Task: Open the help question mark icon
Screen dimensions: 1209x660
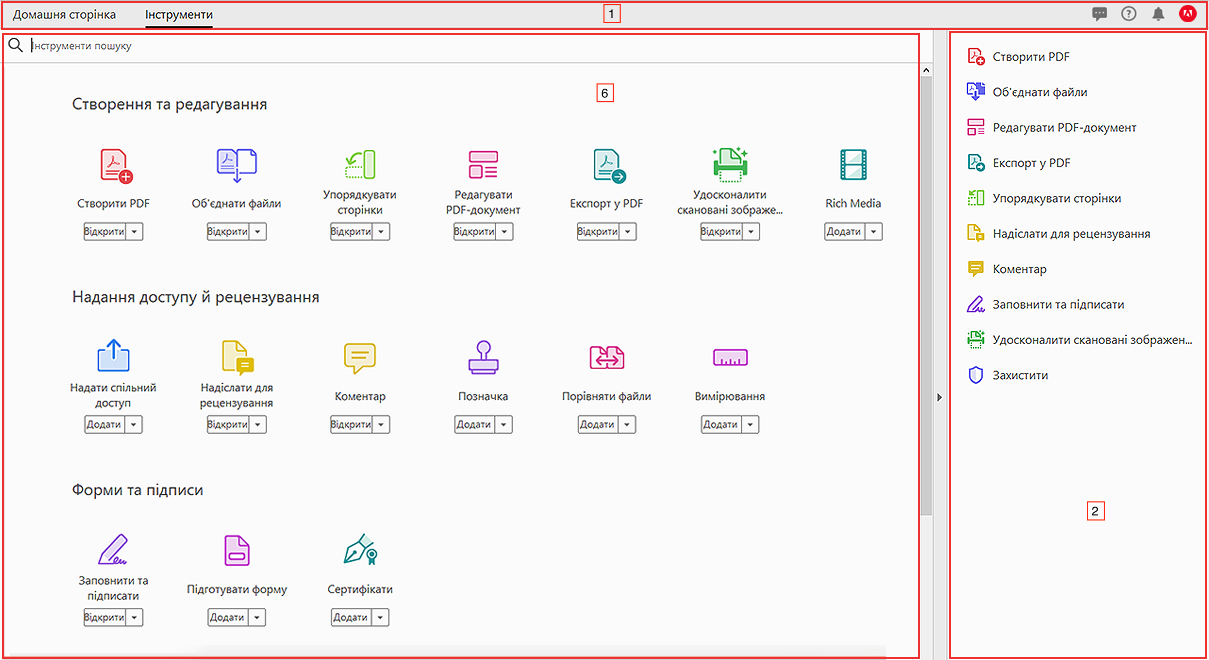Action: (x=1129, y=14)
